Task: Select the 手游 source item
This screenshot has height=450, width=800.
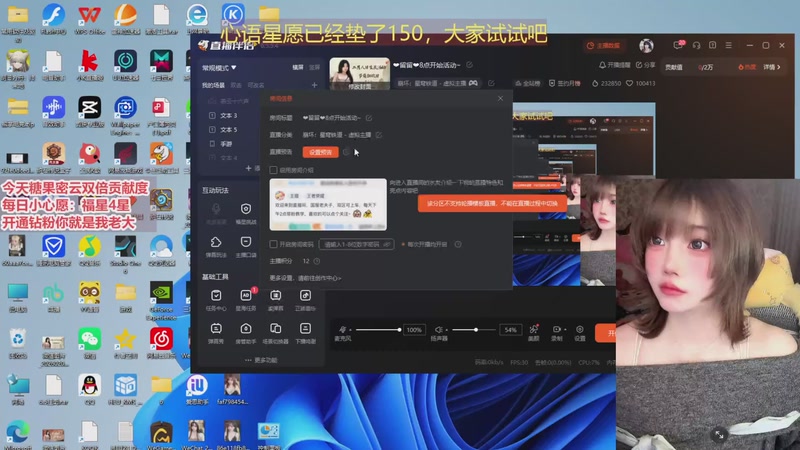Action: click(x=227, y=144)
